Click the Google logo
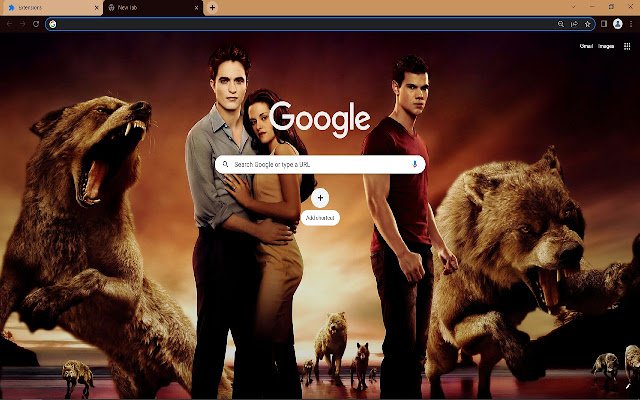Image resolution: width=640 pixels, height=400 pixels. pyautogui.click(x=320, y=119)
